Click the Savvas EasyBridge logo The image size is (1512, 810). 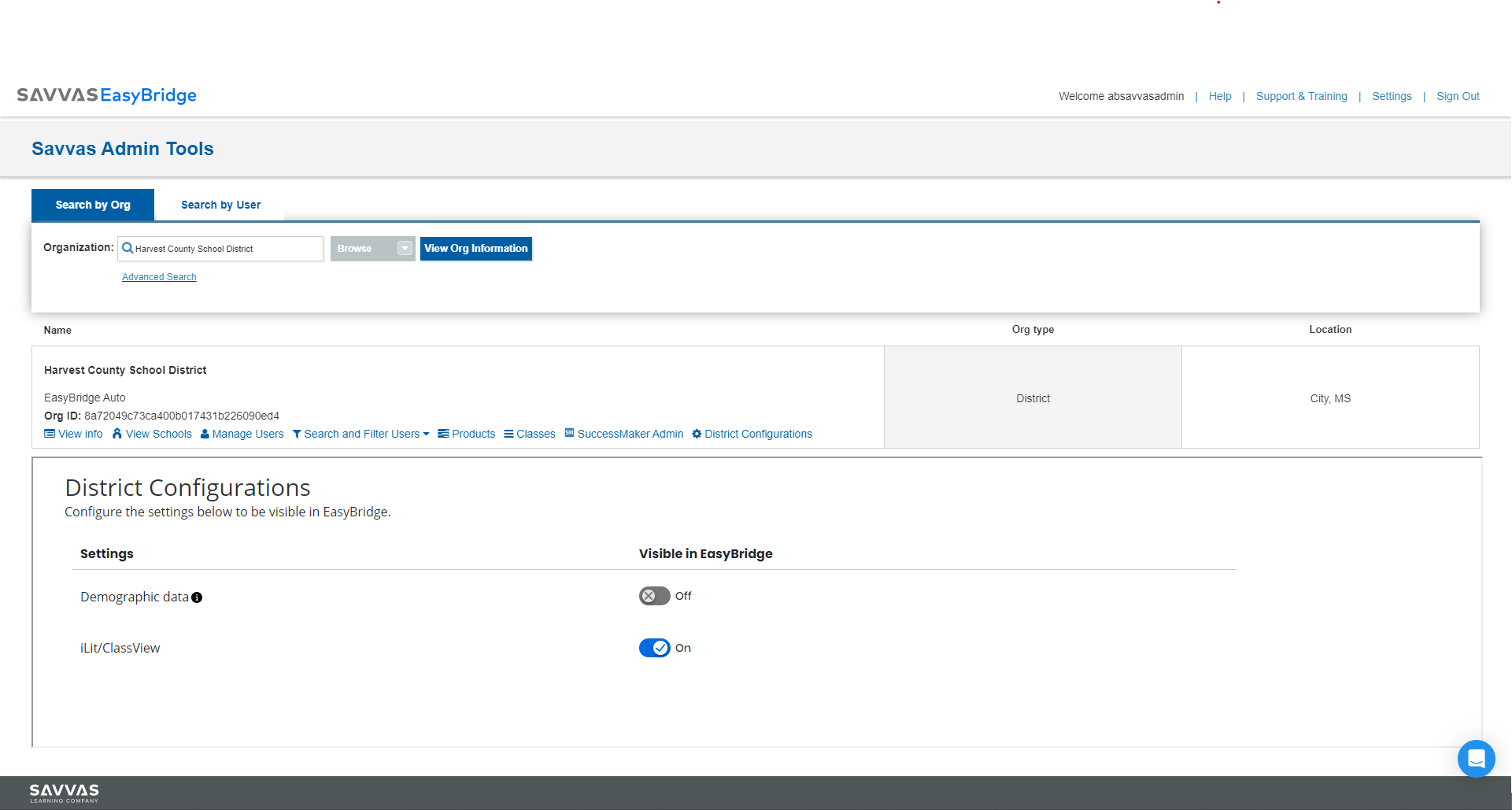pos(107,95)
